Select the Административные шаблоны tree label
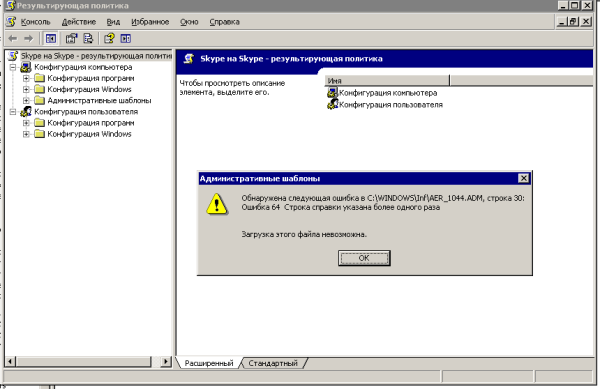The image size is (600, 389). [99, 101]
